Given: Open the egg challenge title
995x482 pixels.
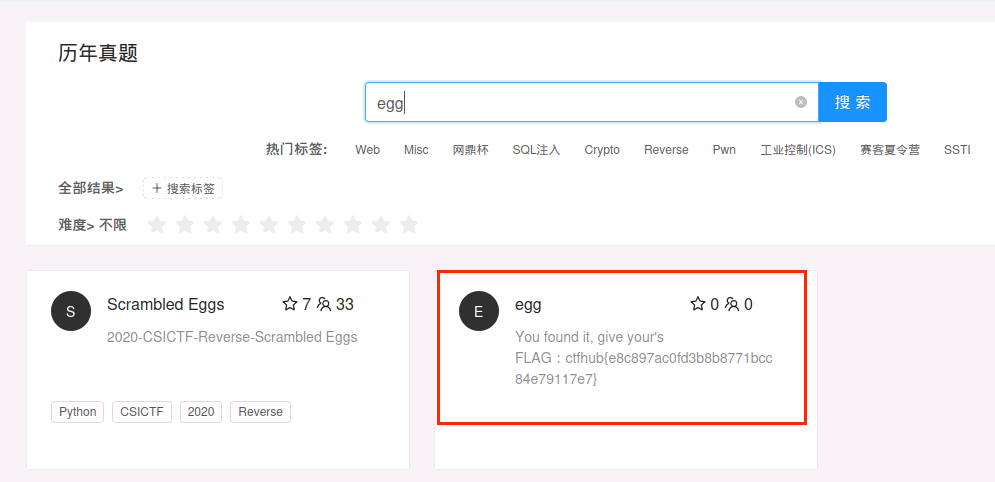Looking at the screenshot, I should (528, 306).
